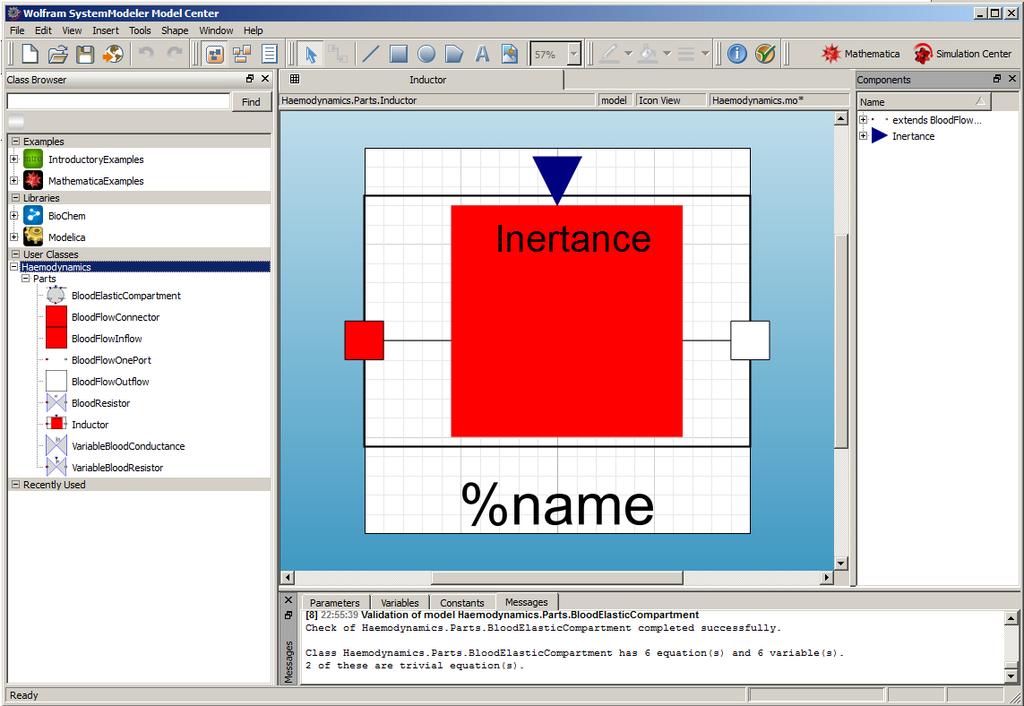
Task: Click canvas horizontal scrollbar thumb
Action: point(557,577)
